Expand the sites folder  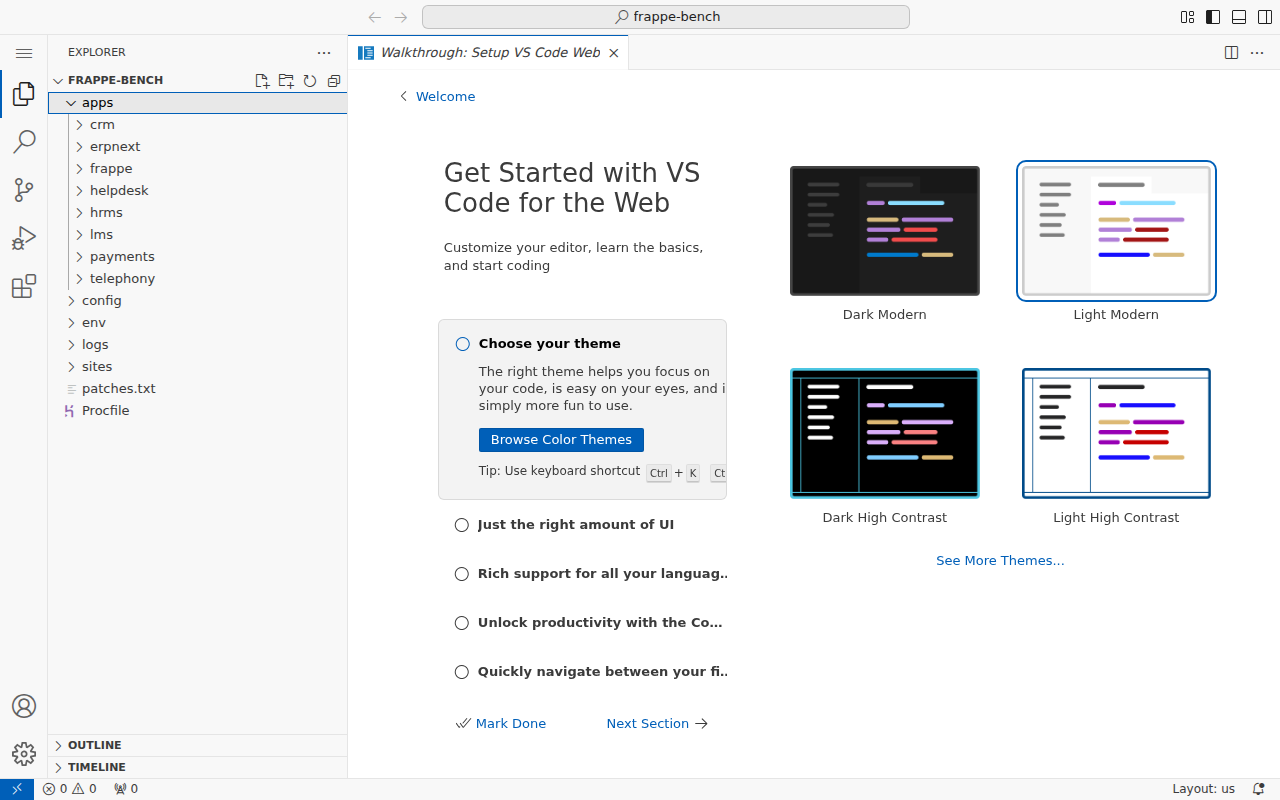pyautogui.click(x=198, y=367)
